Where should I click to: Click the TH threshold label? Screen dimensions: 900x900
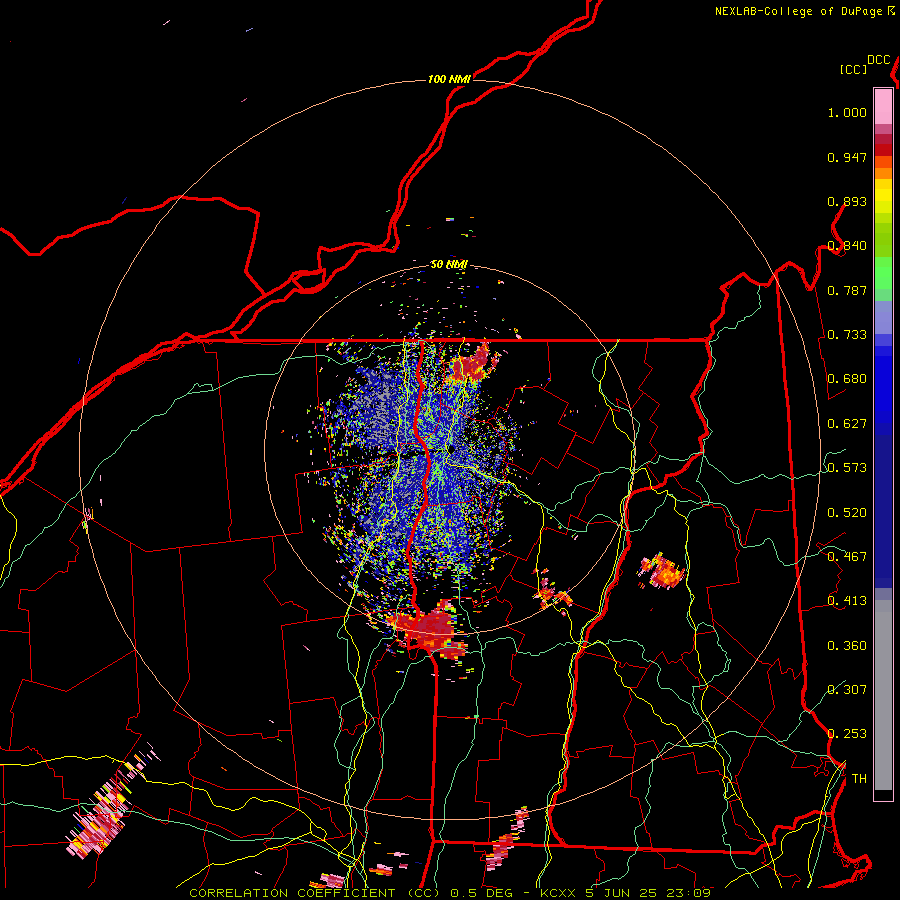(x=859, y=779)
